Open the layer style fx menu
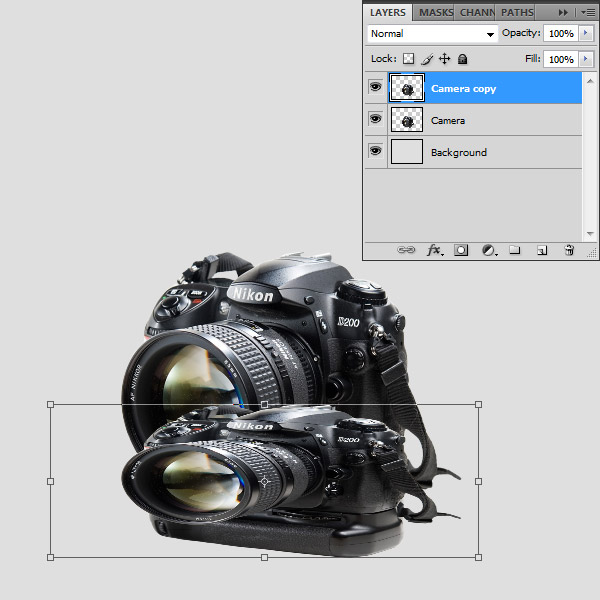Screen dimensions: 600x600 (x=435, y=250)
